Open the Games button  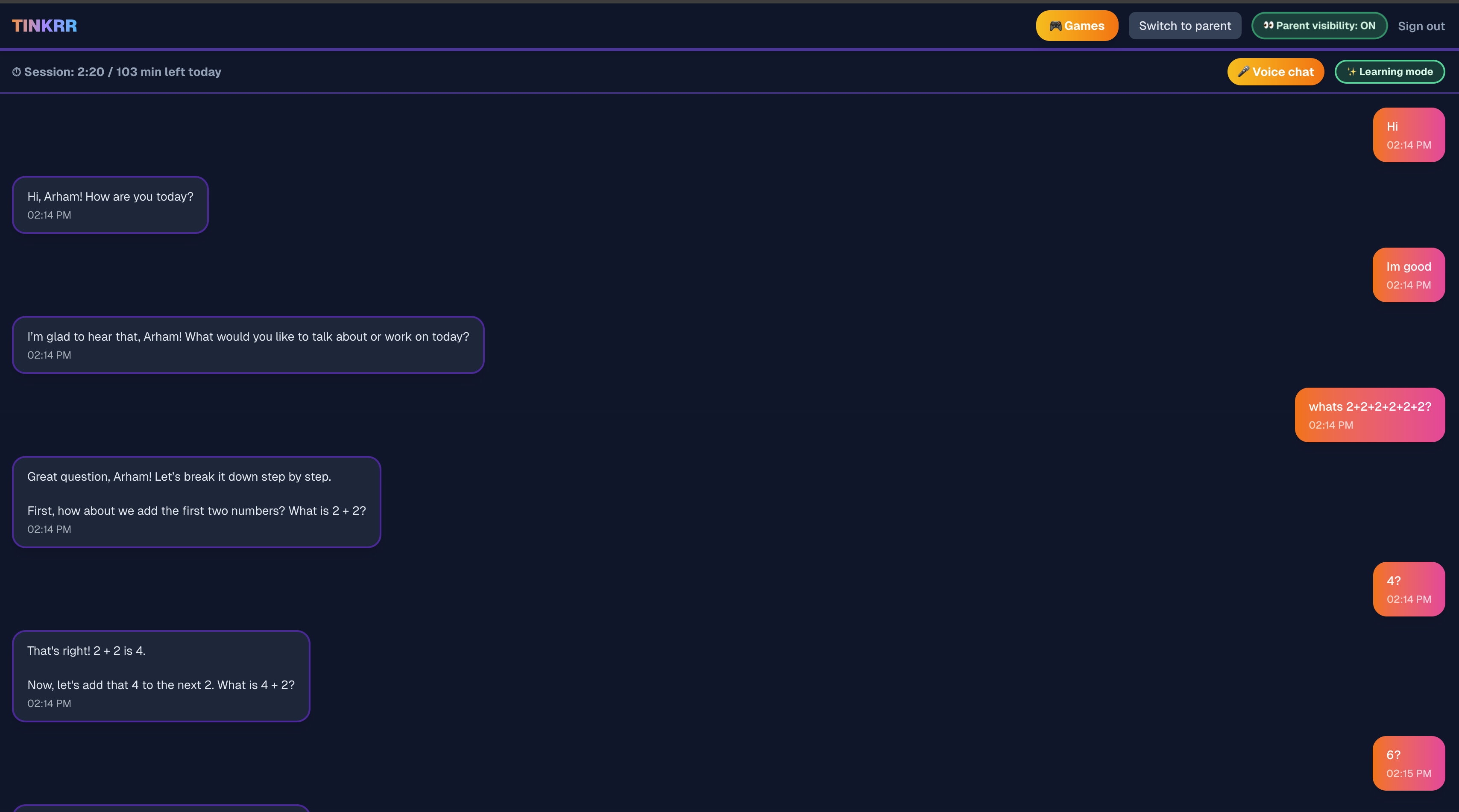click(1077, 26)
